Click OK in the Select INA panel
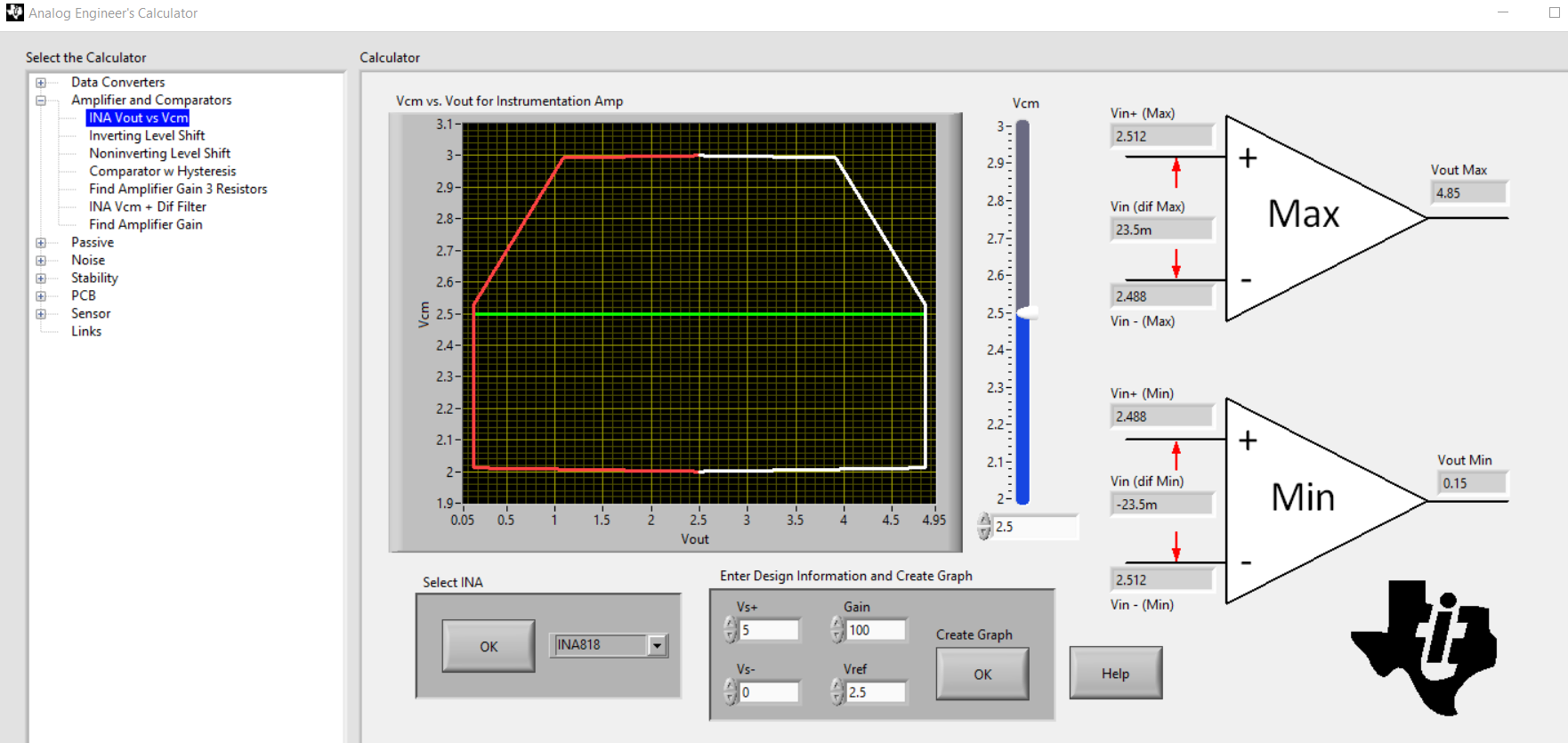The height and width of the screenshot is (743, 1568). 489,646
